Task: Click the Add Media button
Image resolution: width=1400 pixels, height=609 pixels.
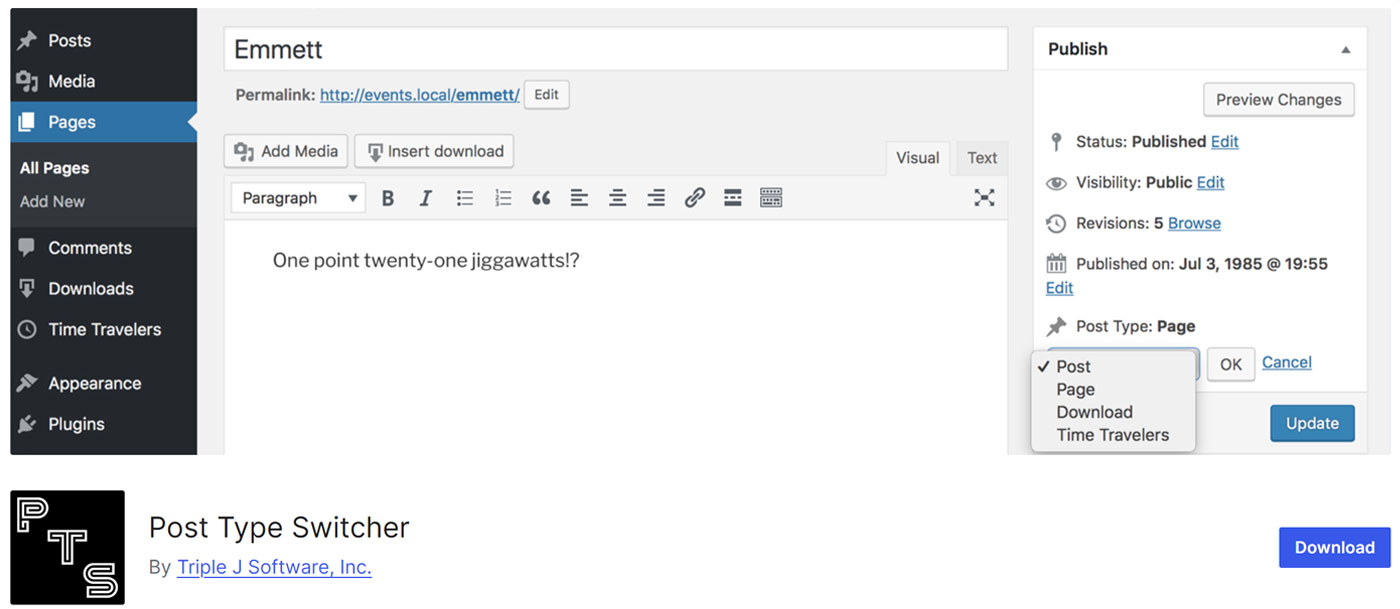Action: pos(286,151)
